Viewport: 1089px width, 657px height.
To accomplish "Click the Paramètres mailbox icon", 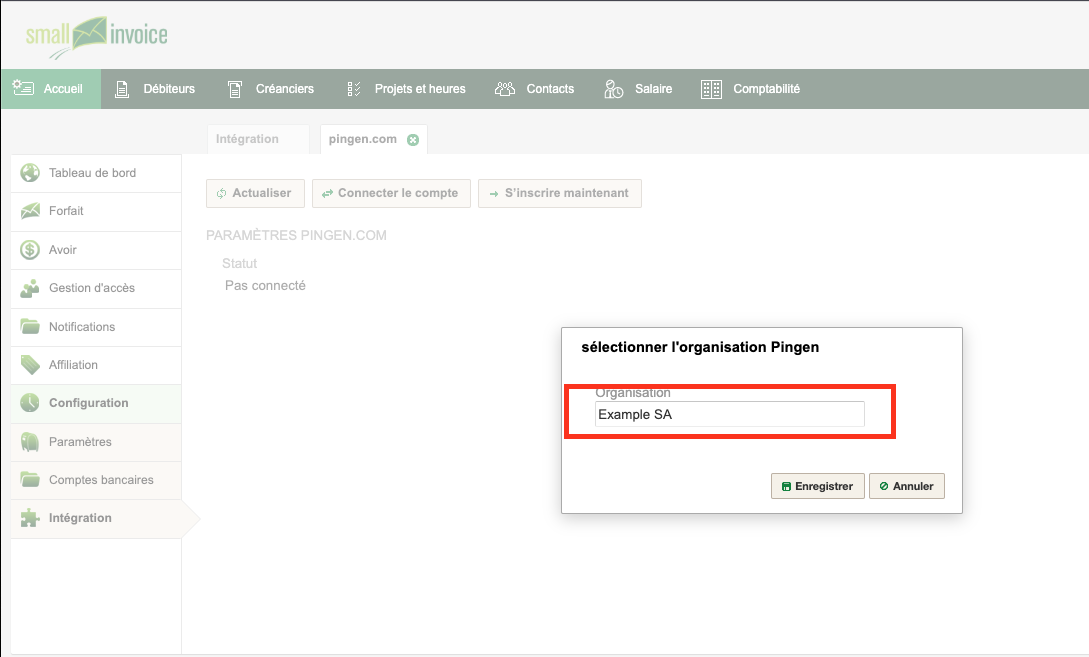I will pos(30,442).
